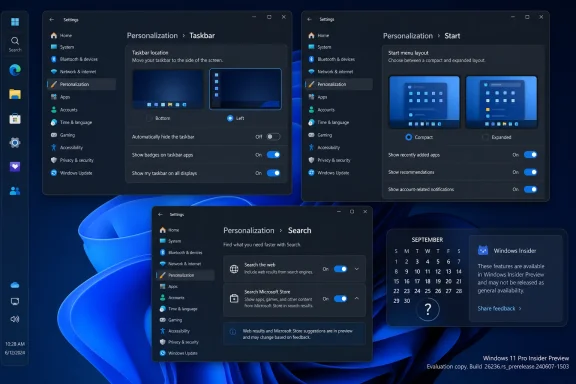Open the Settings gear on the taskbar

pyautogui.click(x=15, y=143)
